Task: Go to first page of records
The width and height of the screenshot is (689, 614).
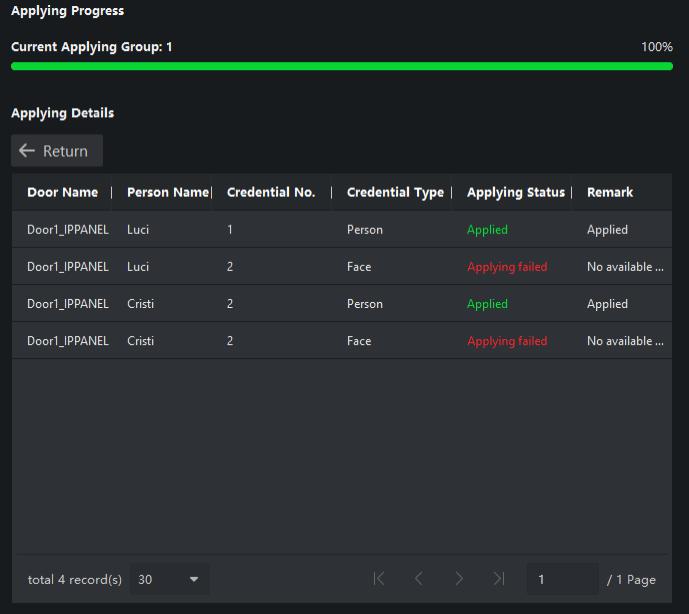Action: click(379, 579)
